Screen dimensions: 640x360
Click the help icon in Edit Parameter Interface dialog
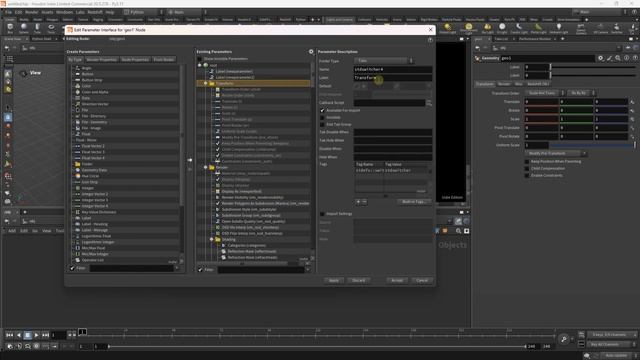430,40
